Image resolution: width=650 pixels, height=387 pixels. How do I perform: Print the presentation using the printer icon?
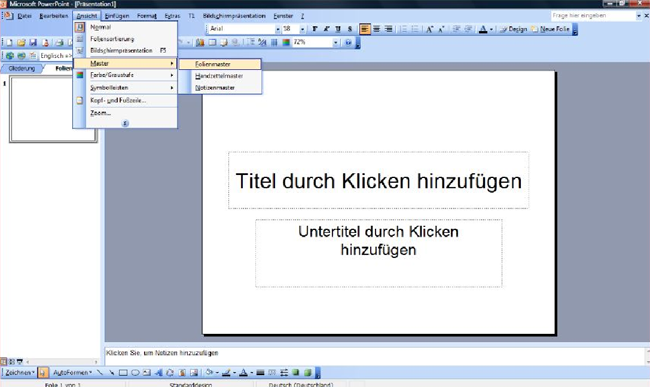pyautogui.click(x=59, y=42)
